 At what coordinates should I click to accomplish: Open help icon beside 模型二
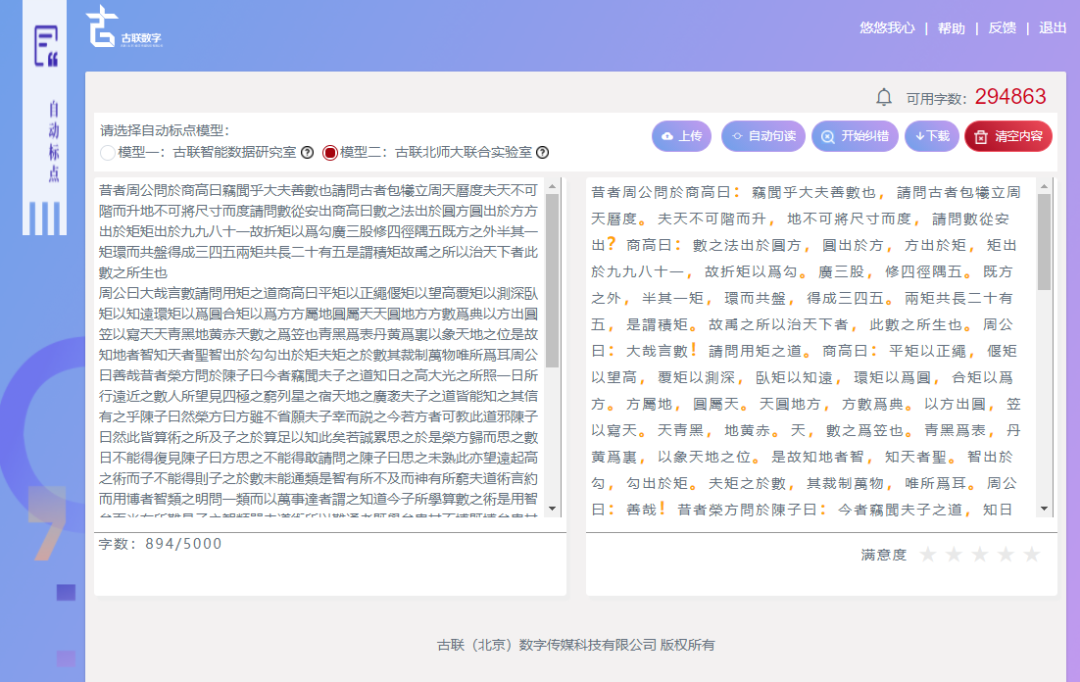542,153
